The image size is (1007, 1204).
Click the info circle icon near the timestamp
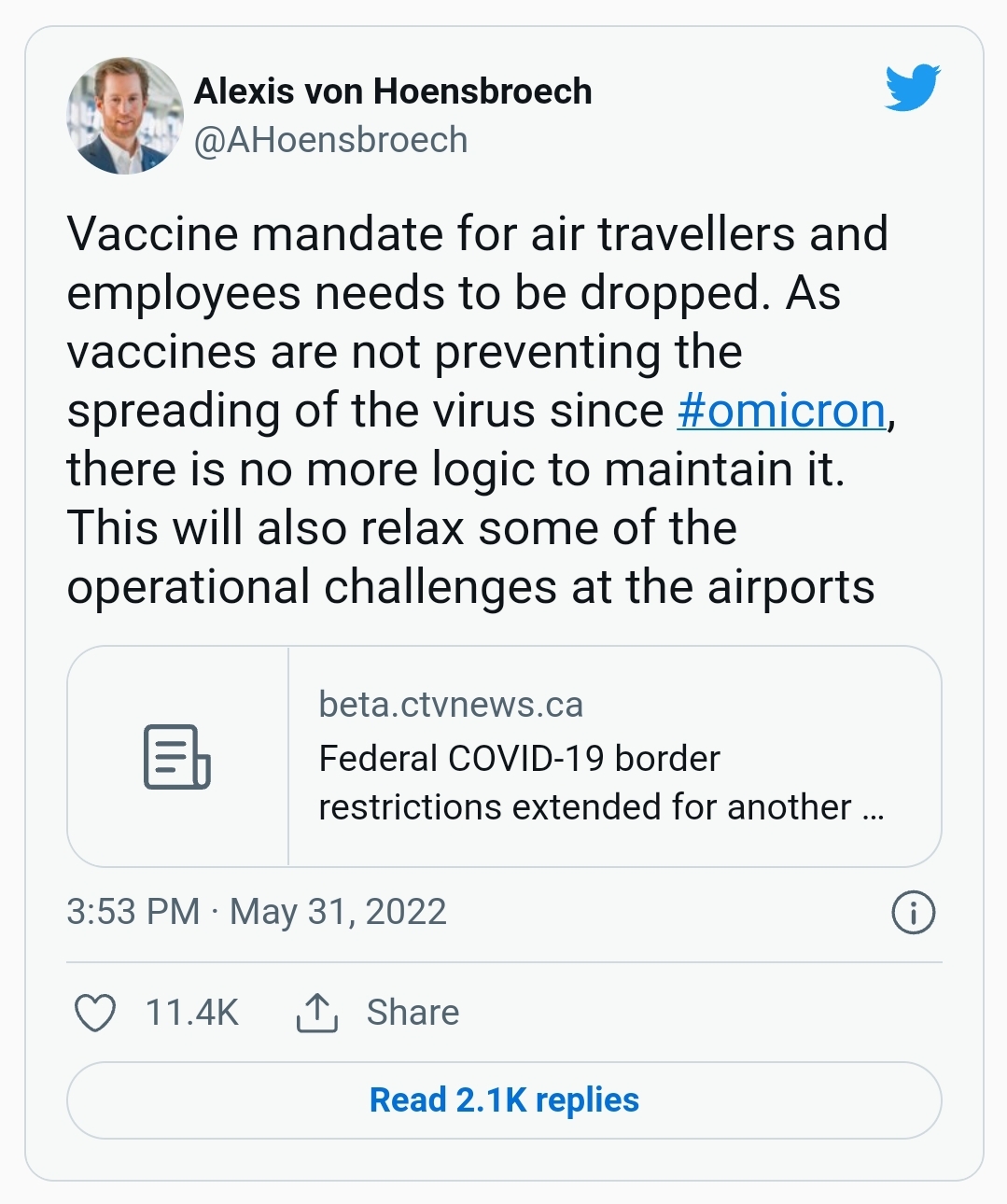(913, 914)
